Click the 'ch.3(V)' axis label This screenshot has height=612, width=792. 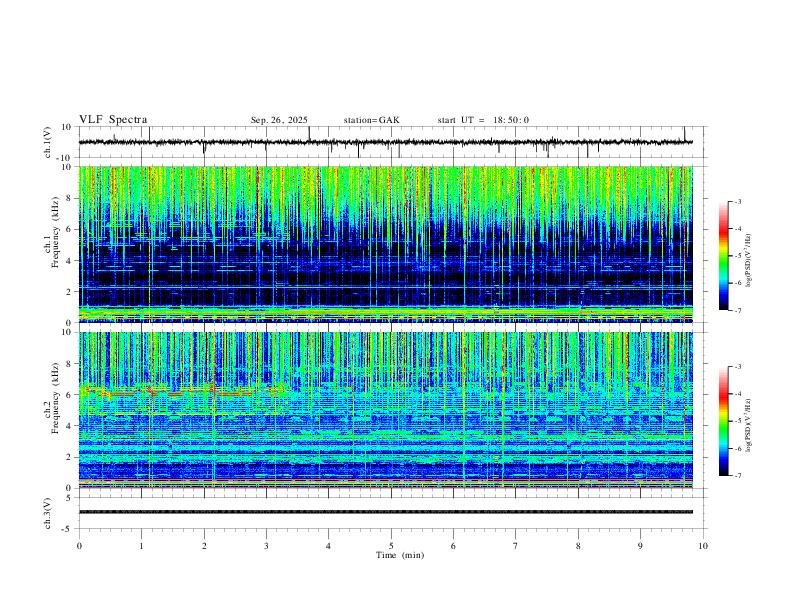tap(48, 513)
